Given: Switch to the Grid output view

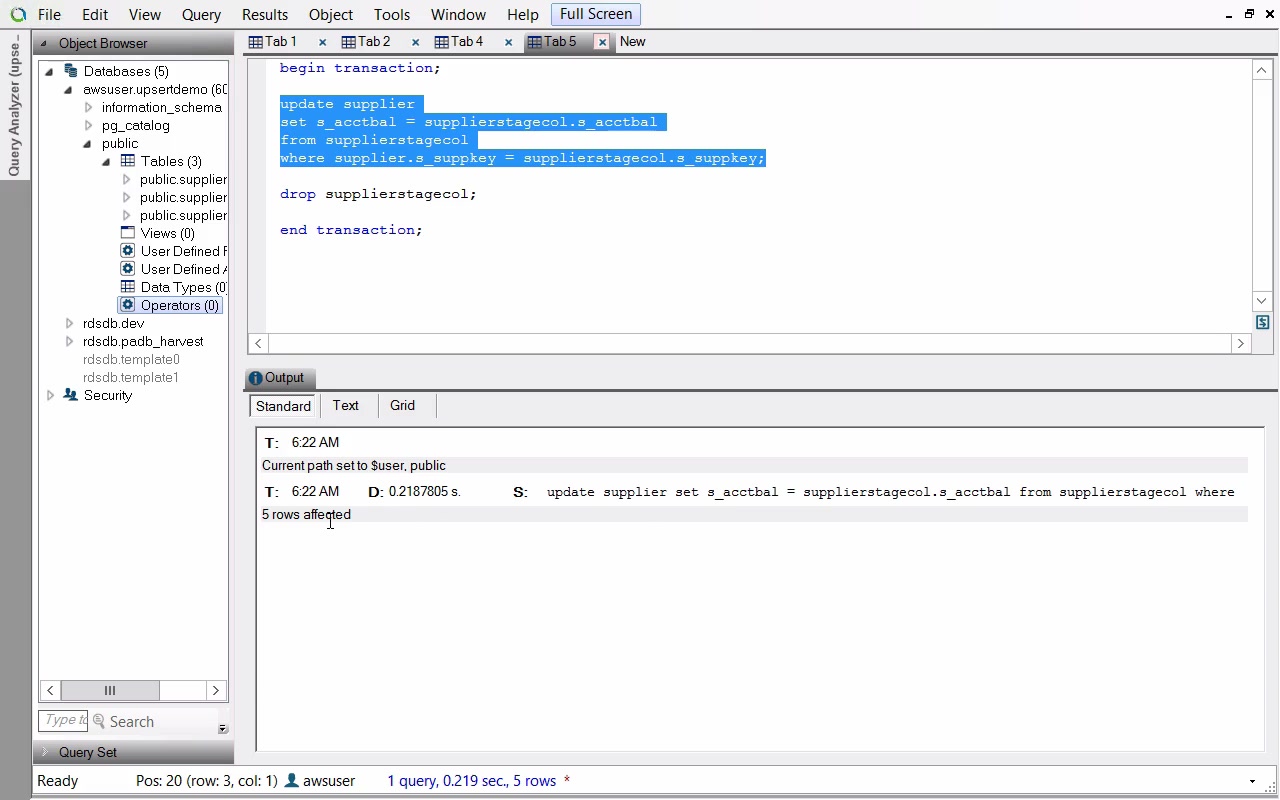Looking at the screenshot, I should (402, 405).
